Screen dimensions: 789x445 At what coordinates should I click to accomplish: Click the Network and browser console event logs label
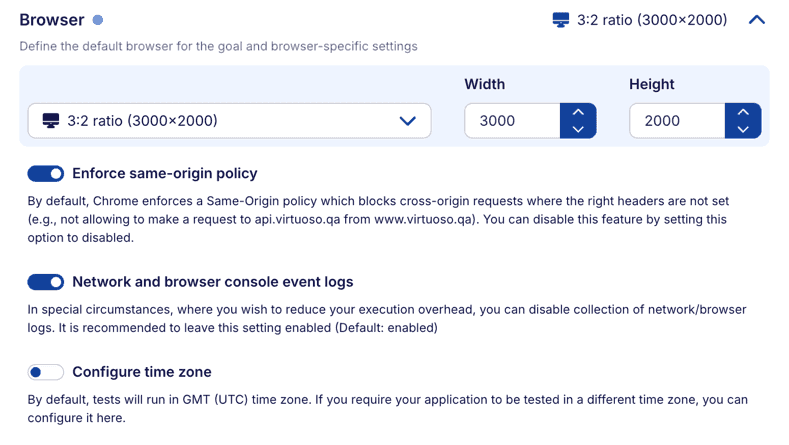(x=213, y=282)
